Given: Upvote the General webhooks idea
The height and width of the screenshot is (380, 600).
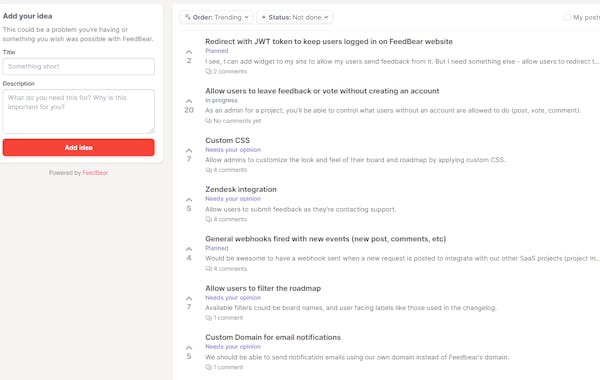Looking at the screenshot, I should [x=189, y=249].
